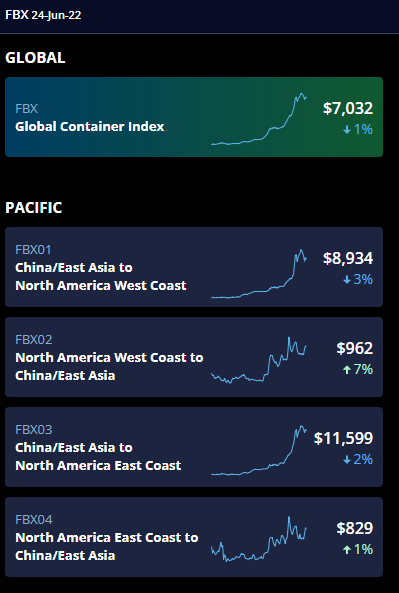This screenshot has width=399, height=593.
Task: Click the green up arrow beside 7%
Action: pos(347,369)
